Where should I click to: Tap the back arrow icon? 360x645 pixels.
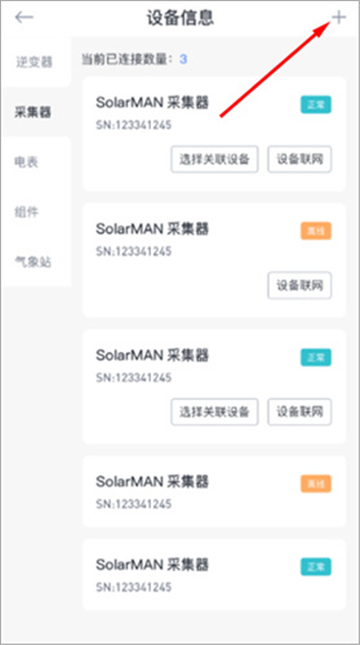(24, 17)
